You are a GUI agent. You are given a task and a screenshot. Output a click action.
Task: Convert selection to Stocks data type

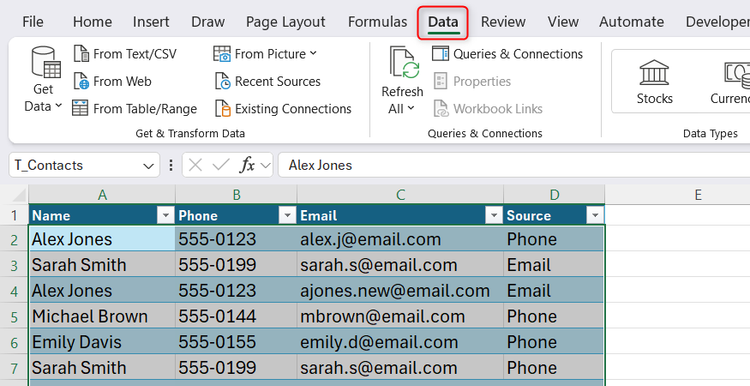pos(654,82)
